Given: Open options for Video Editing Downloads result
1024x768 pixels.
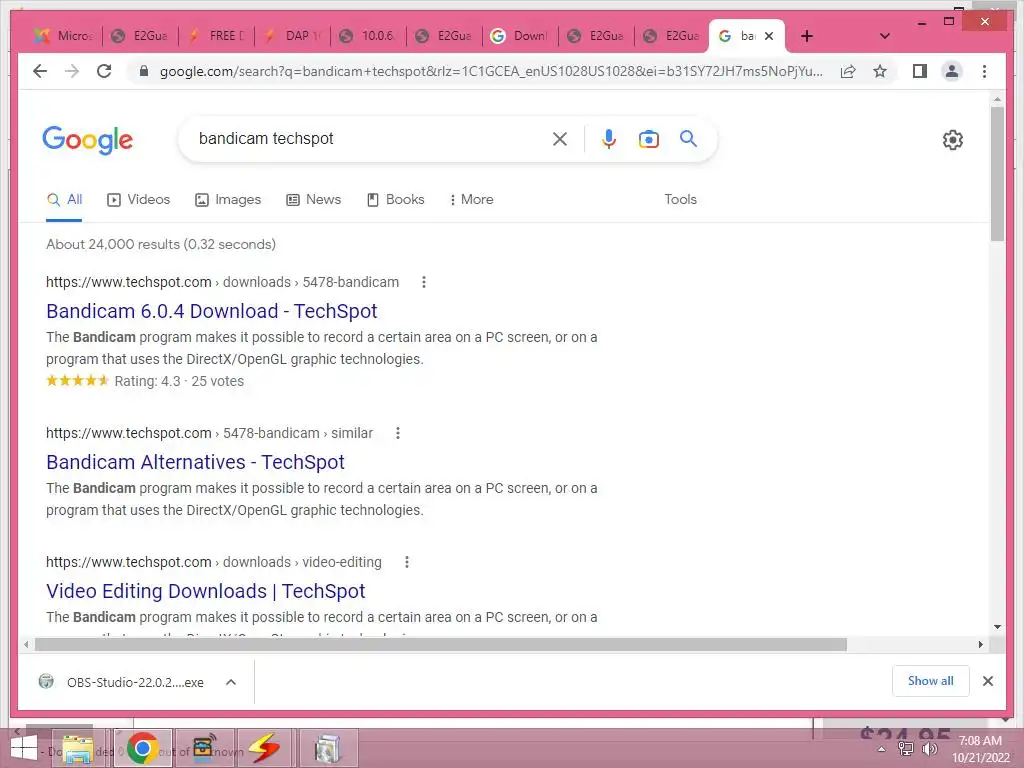Looking at the screenshot, I should [x=407, y=562].
